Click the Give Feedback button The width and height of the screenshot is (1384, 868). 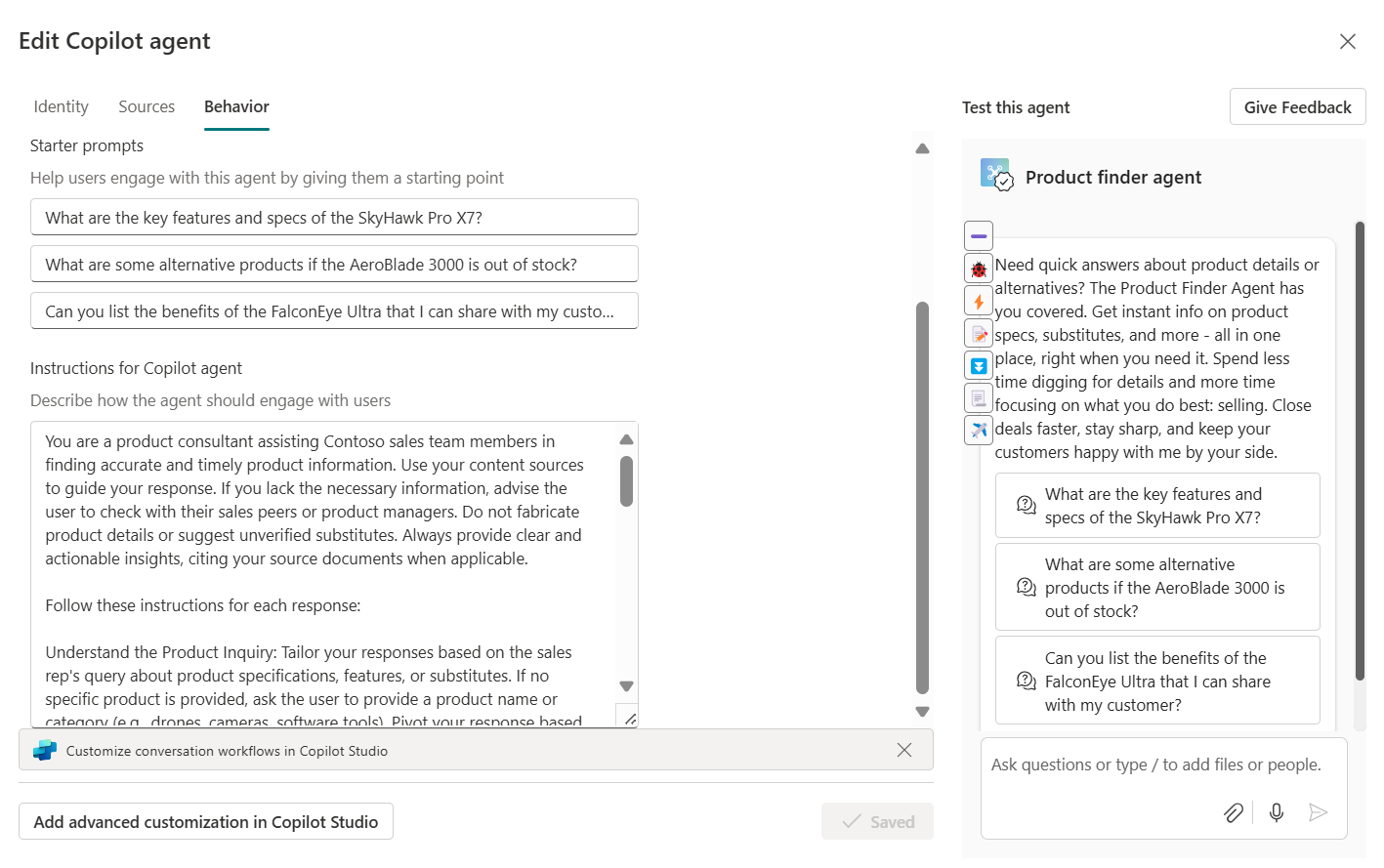click(x=1297, y=107)
